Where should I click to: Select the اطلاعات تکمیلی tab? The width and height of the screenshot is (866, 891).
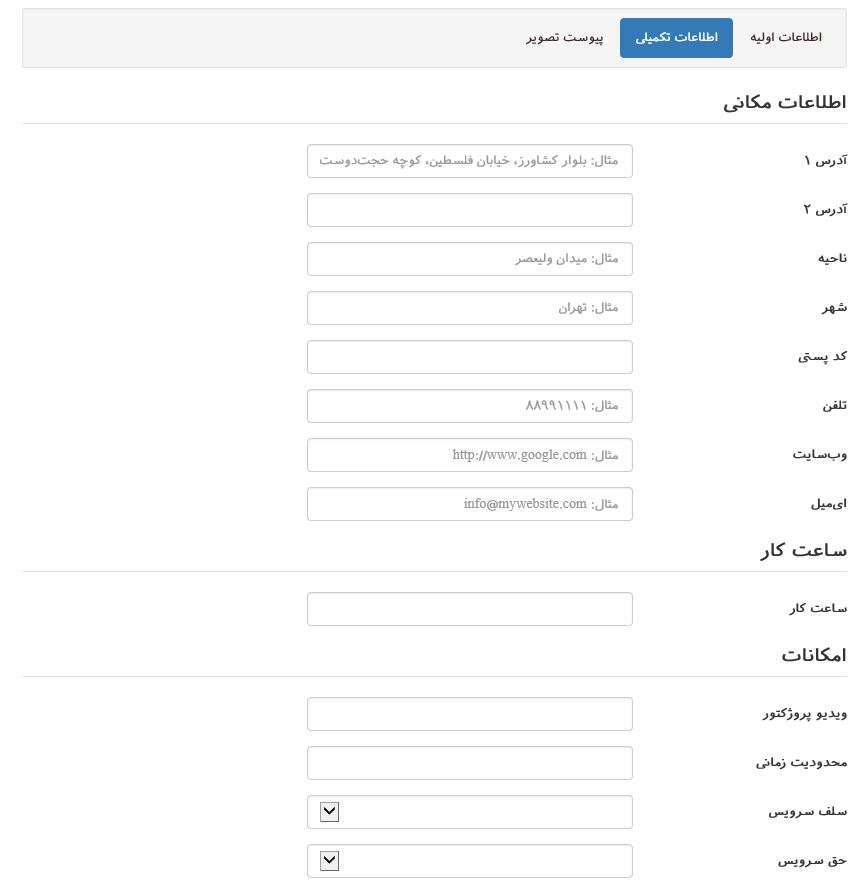tap(676, 38)
